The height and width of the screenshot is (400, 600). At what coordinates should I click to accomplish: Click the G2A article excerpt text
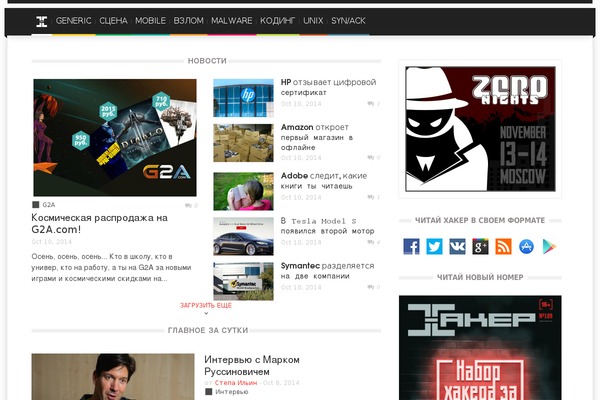point(111,268)
